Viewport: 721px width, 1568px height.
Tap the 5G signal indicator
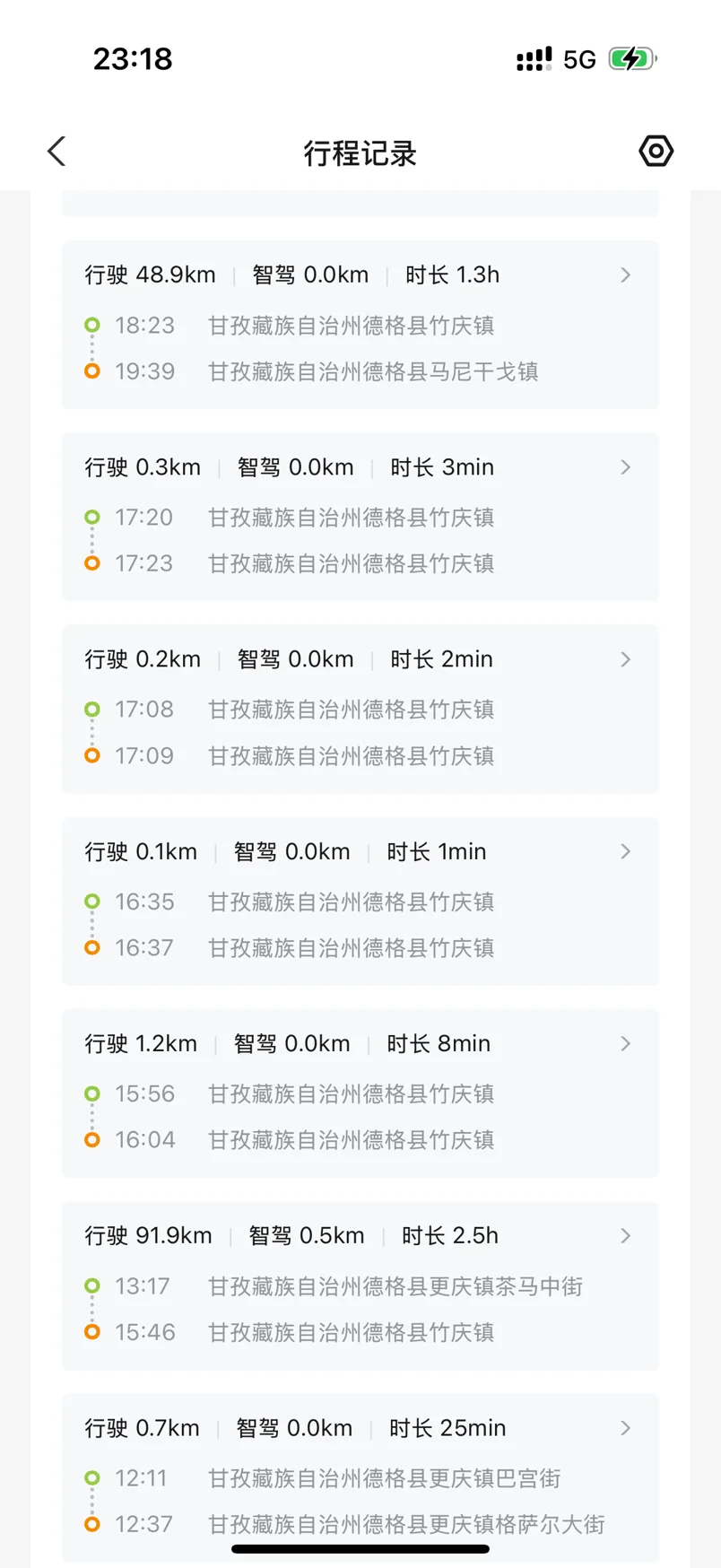tap(579, 60)
